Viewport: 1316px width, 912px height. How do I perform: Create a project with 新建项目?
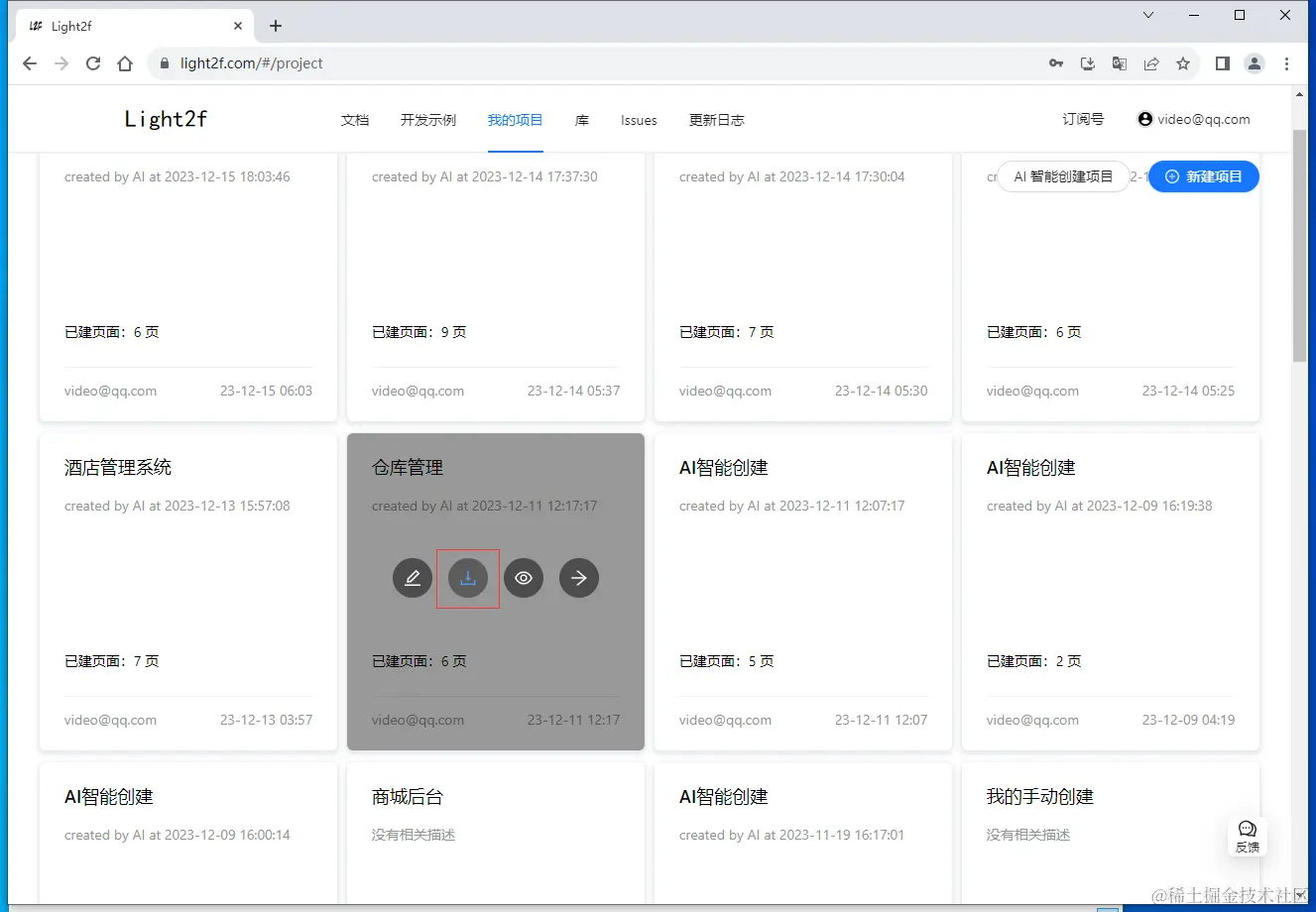point(1204,176)
